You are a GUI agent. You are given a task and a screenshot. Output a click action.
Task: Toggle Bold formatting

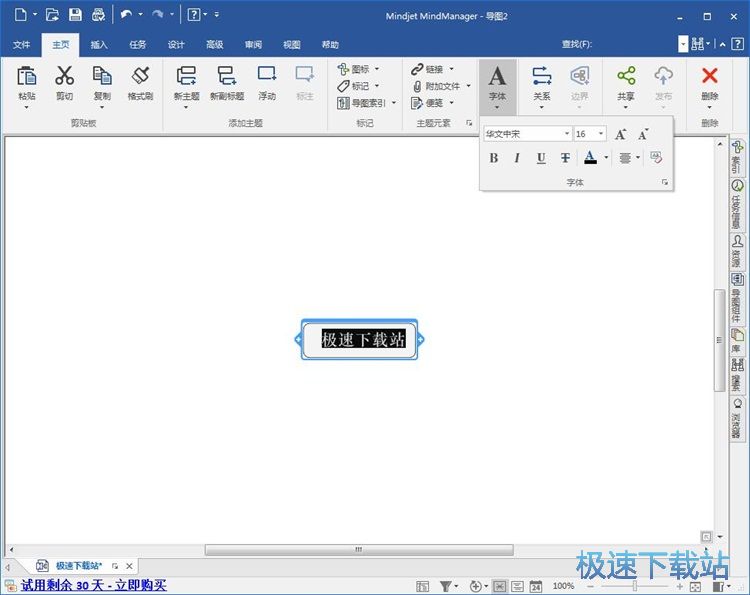click(x=493, y=158)
